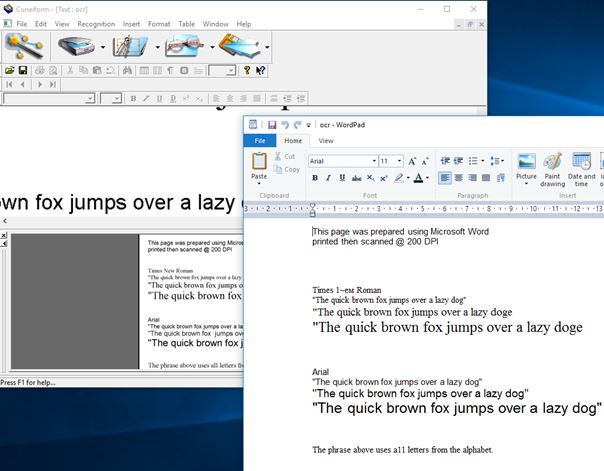Screen dimensions: 604x471
Task: Click the page layout analysis icon
Action: coord(131,46)
